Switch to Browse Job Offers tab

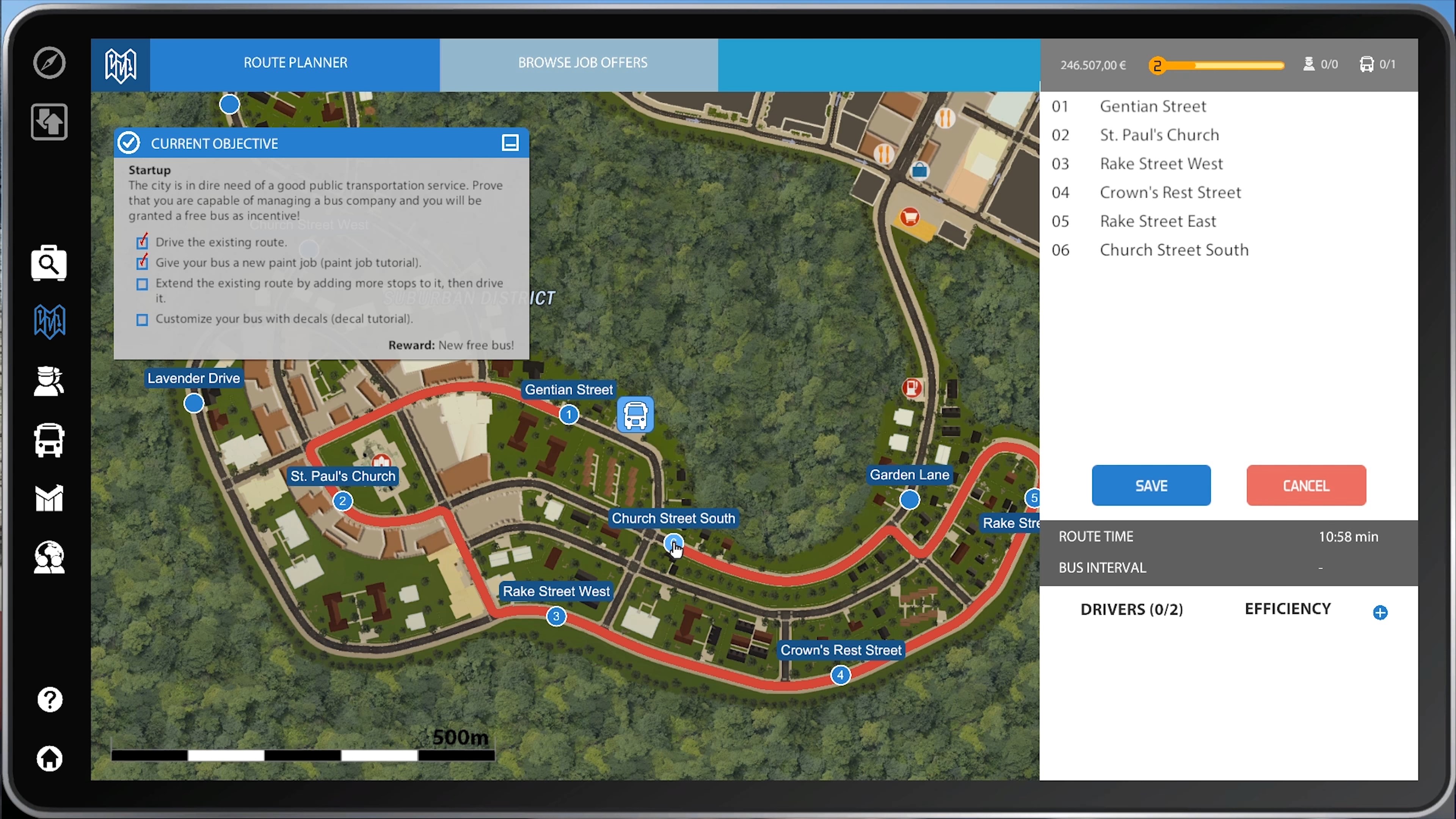[x=582, y=63]
